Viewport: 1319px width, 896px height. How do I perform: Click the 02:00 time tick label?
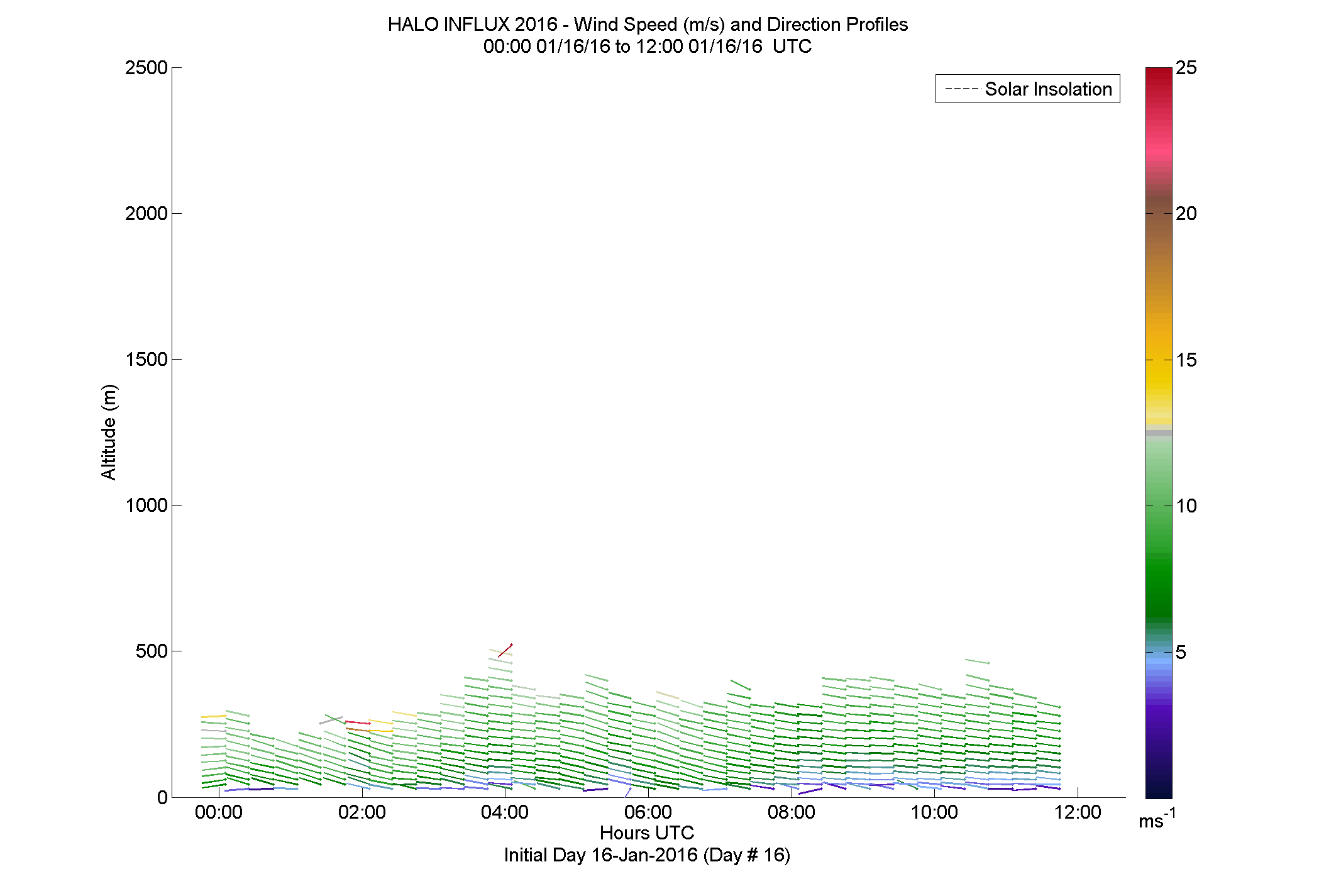[x=362, y=812]
